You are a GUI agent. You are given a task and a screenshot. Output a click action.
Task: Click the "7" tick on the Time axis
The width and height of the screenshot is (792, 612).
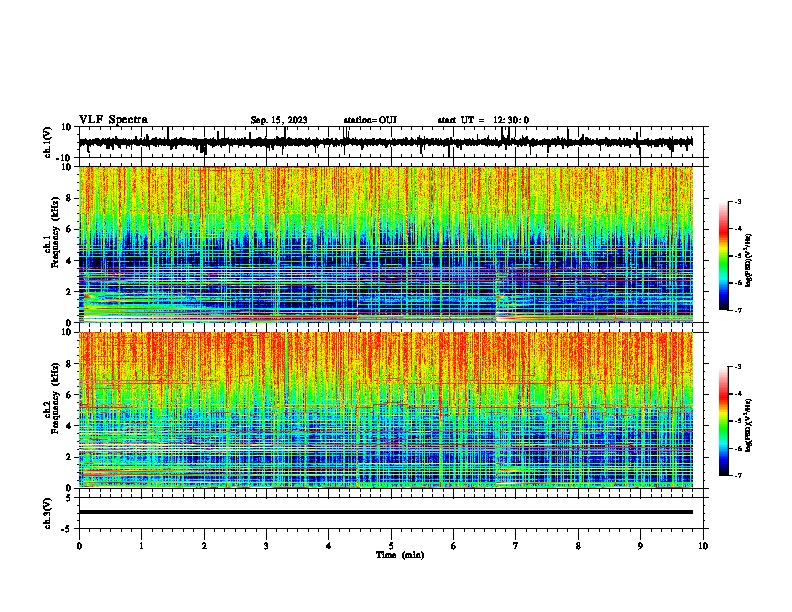pyautogui.click(x=516, y=546)
